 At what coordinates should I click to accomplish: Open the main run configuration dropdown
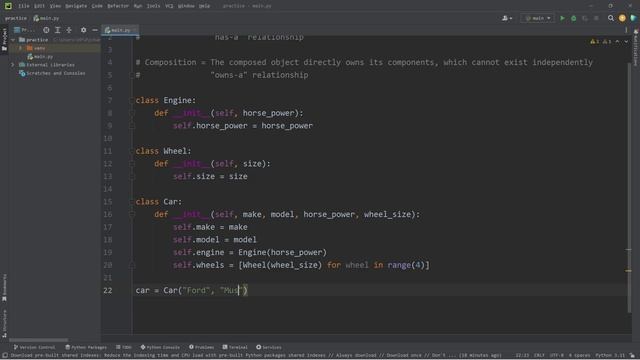tap(538, 18)
